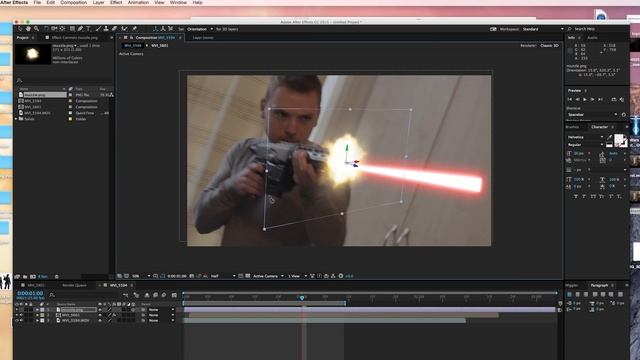This screenshot has width=640, height=360.
Task: Select the Brush tool
Action: coord(98,29)
